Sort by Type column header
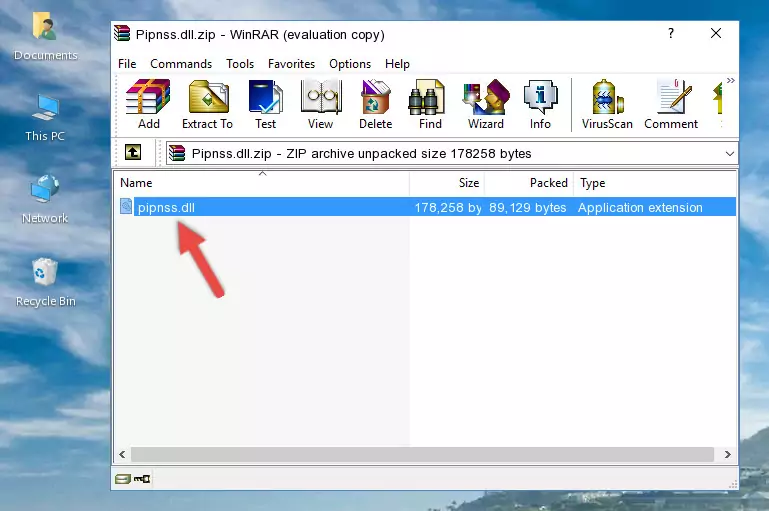 (x=655, y=183)
